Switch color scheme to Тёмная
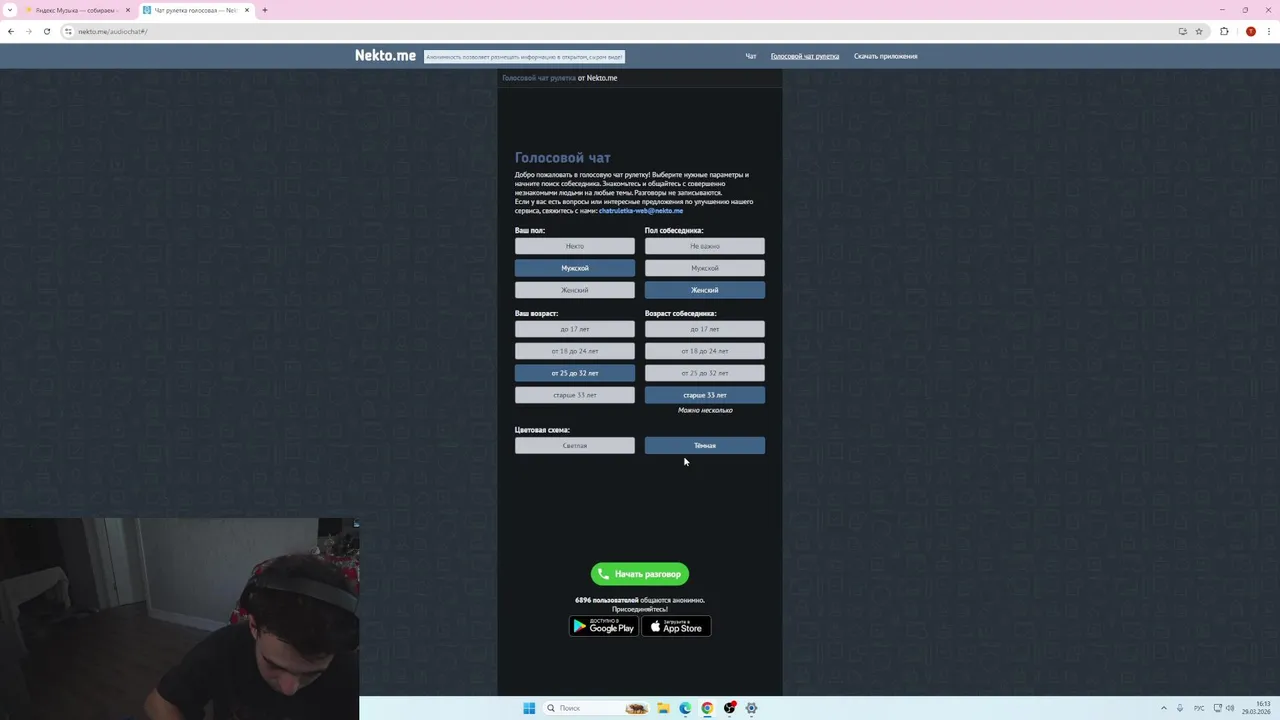This screenshot has height=720, width=1280. click(705, 446)
